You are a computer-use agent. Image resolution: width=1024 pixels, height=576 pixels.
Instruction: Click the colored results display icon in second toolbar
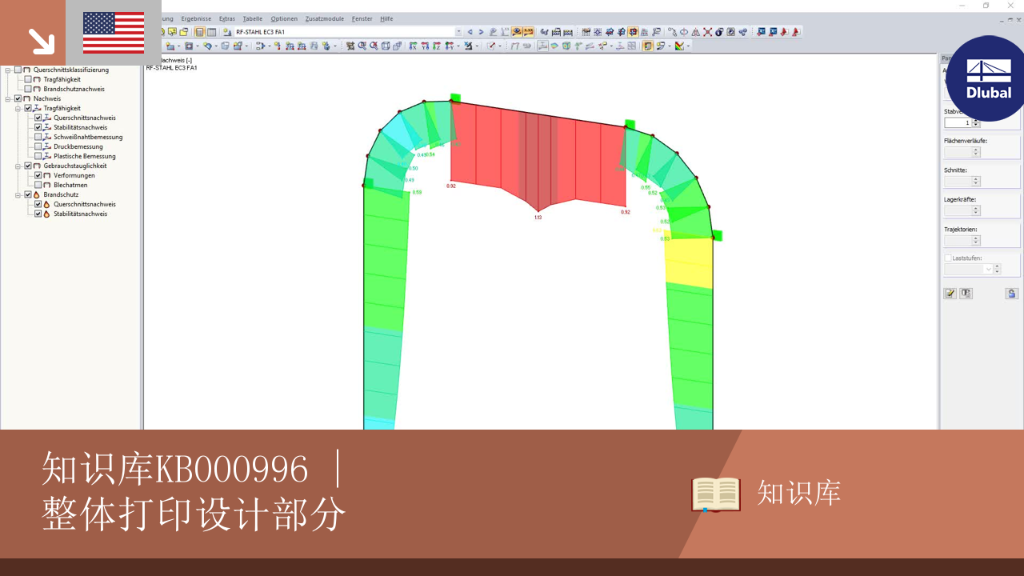680,46
